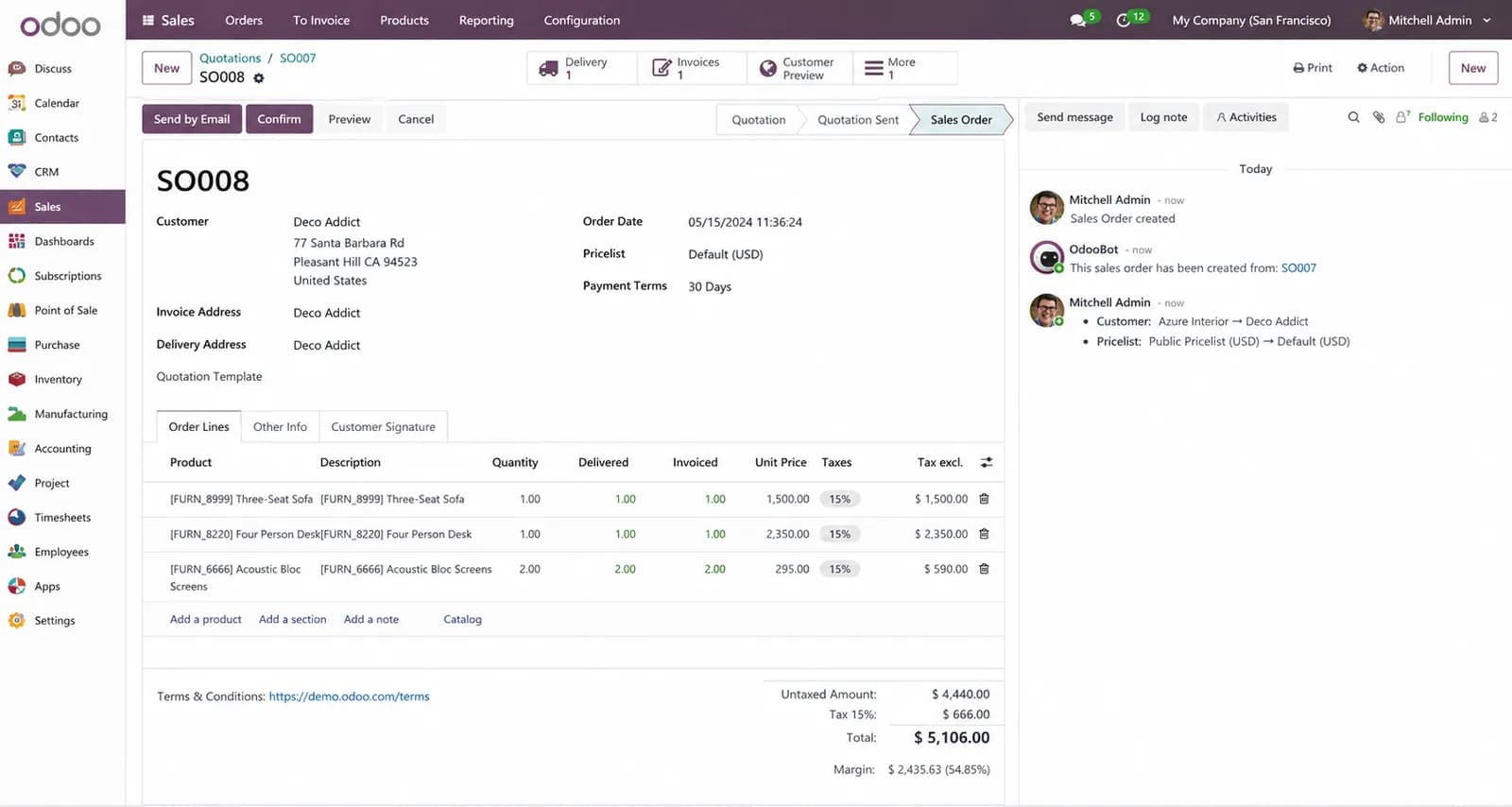This screenshot has height=807, width=1512.
Task: Open the Contacts app icon
Action: click(x=17, y=138)
